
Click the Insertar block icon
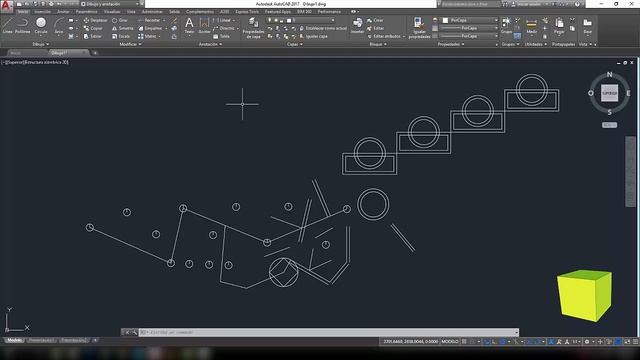358,25
